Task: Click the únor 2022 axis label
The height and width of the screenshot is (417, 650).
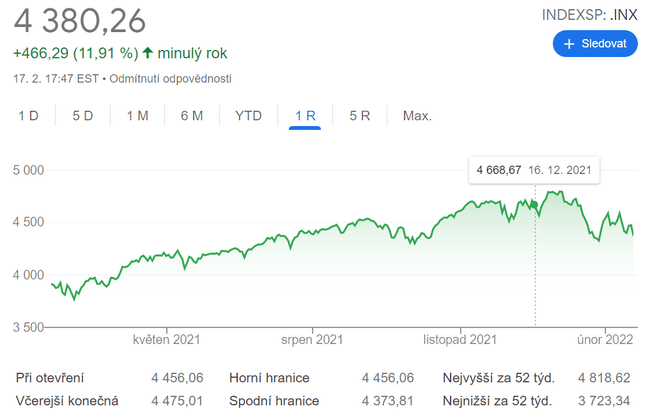Action: pos(606,340)
